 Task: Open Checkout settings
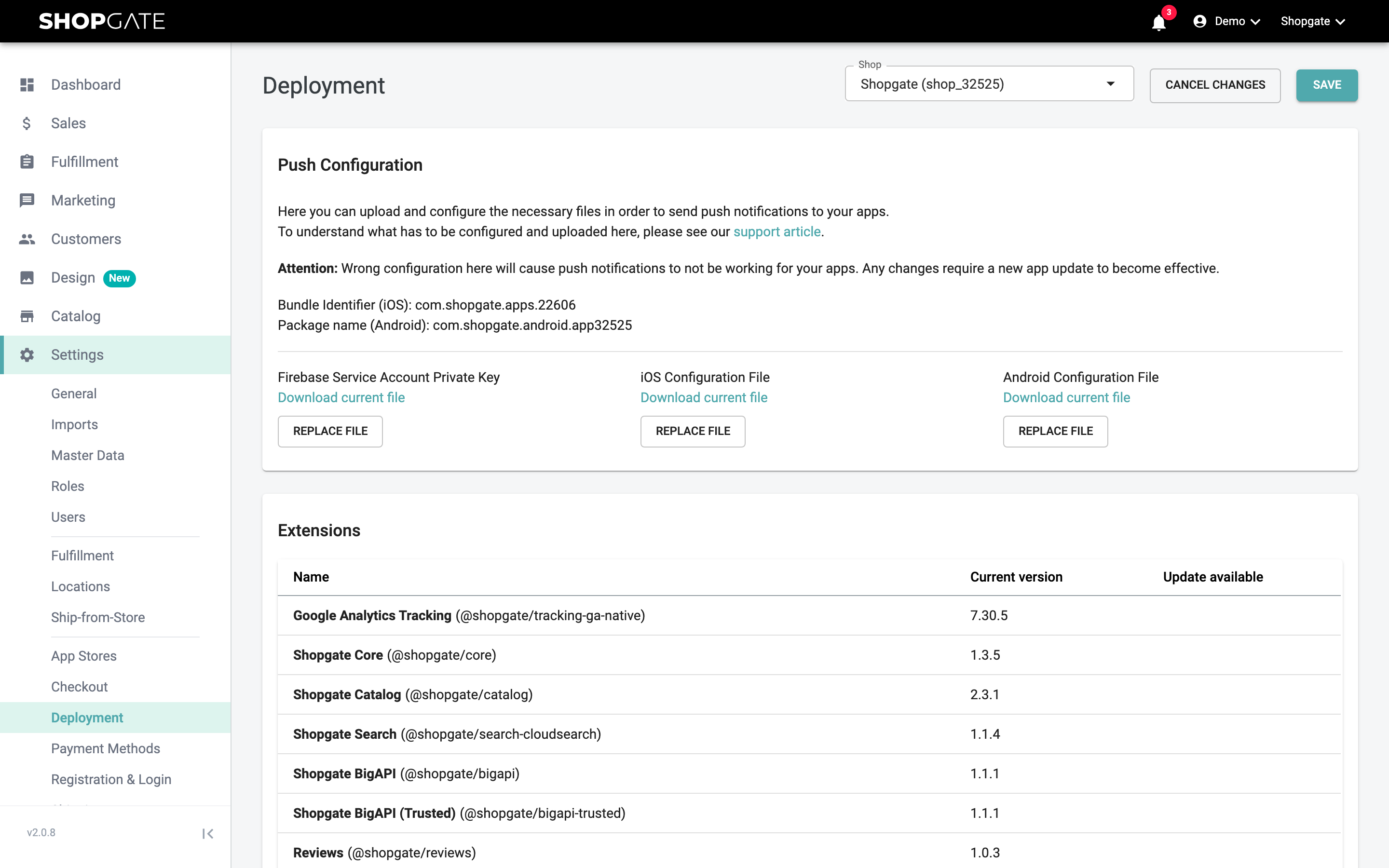(x=79, y=687)
